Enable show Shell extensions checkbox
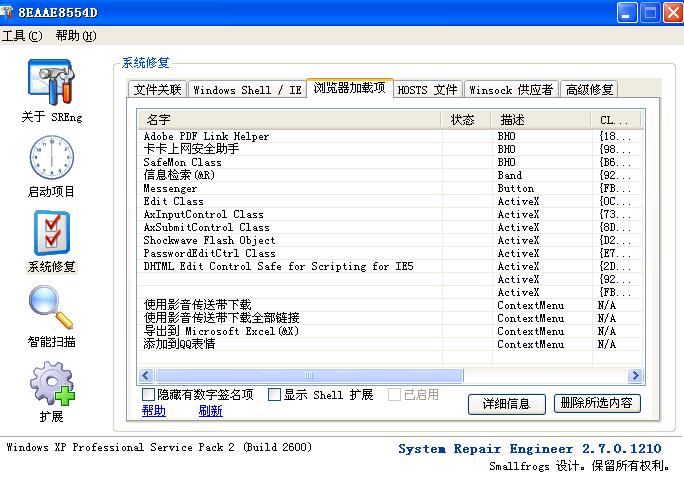This screenshot has width=684, height=479. [274, 394]
